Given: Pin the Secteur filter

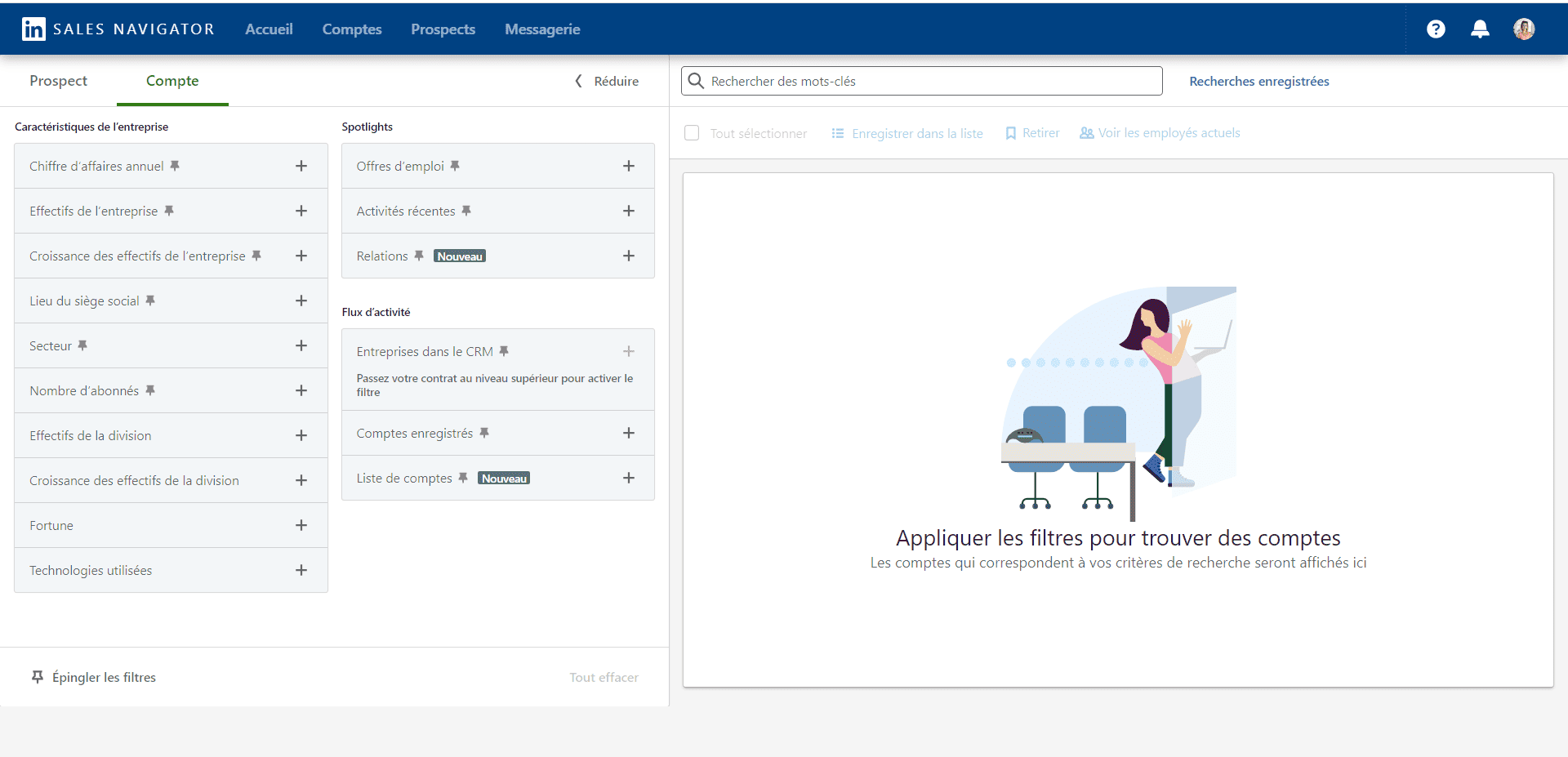Looking at the screenshot, I should click(x=82, y=345).
